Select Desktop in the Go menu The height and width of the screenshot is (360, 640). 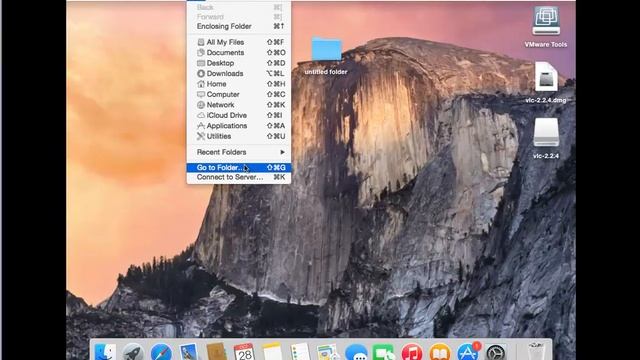pos(239,63)
